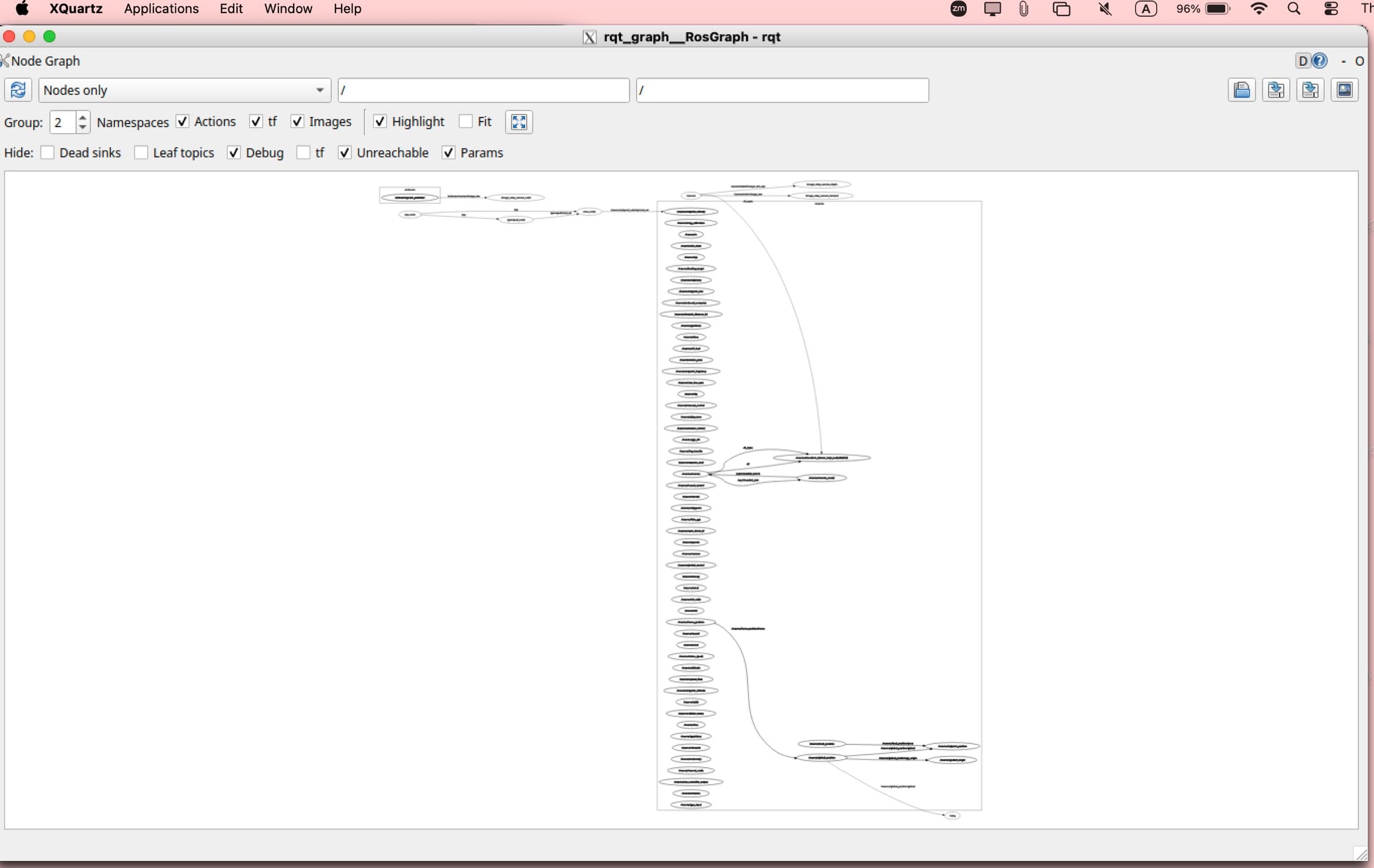Screen dimensions: 1374x868
Task: Refresh the ROS graph
Action: (x=18, y=90)
